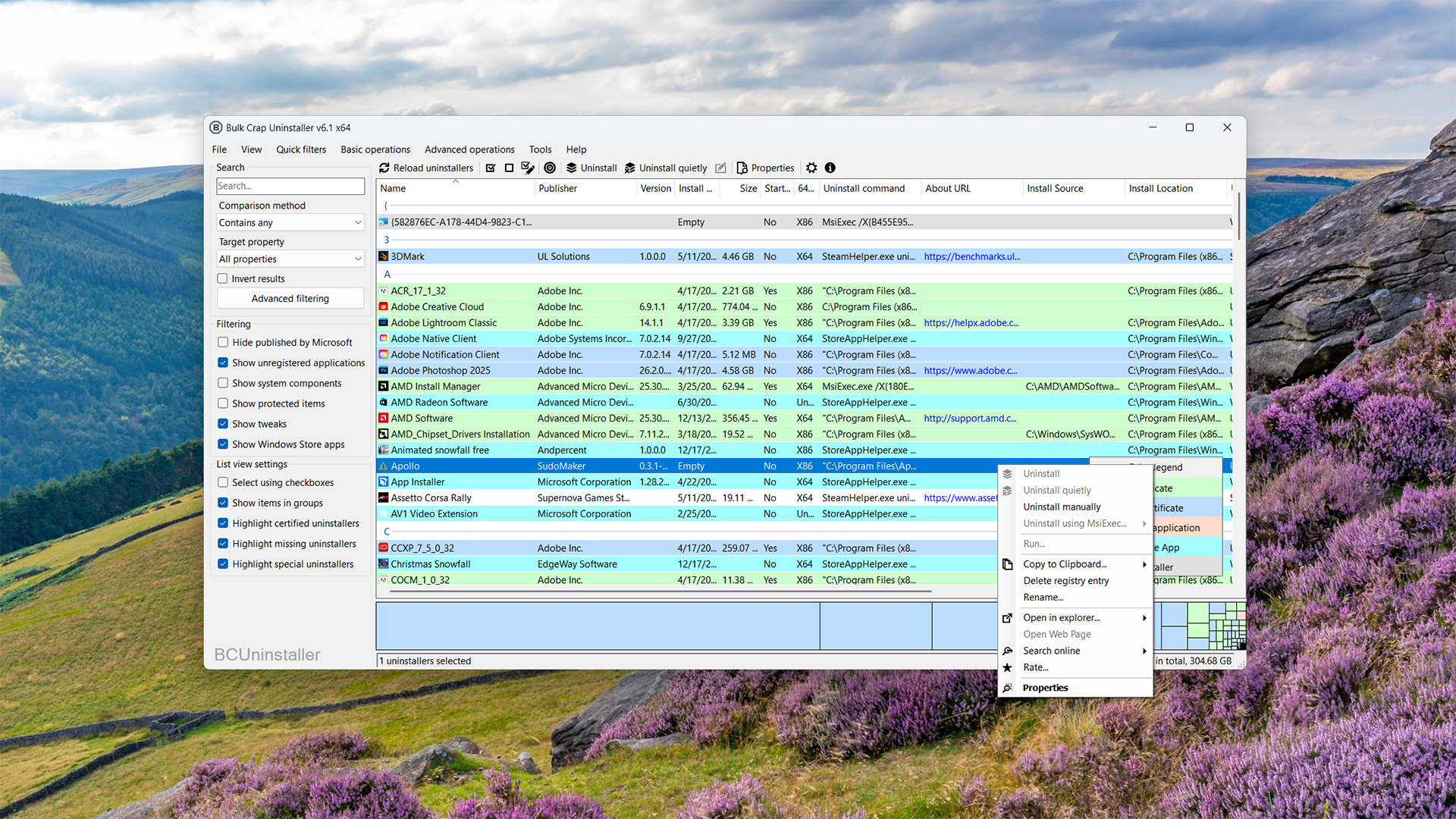Open the support.amd URL link
Viewport: 1456px width, 819px height.
pos(970,418)
